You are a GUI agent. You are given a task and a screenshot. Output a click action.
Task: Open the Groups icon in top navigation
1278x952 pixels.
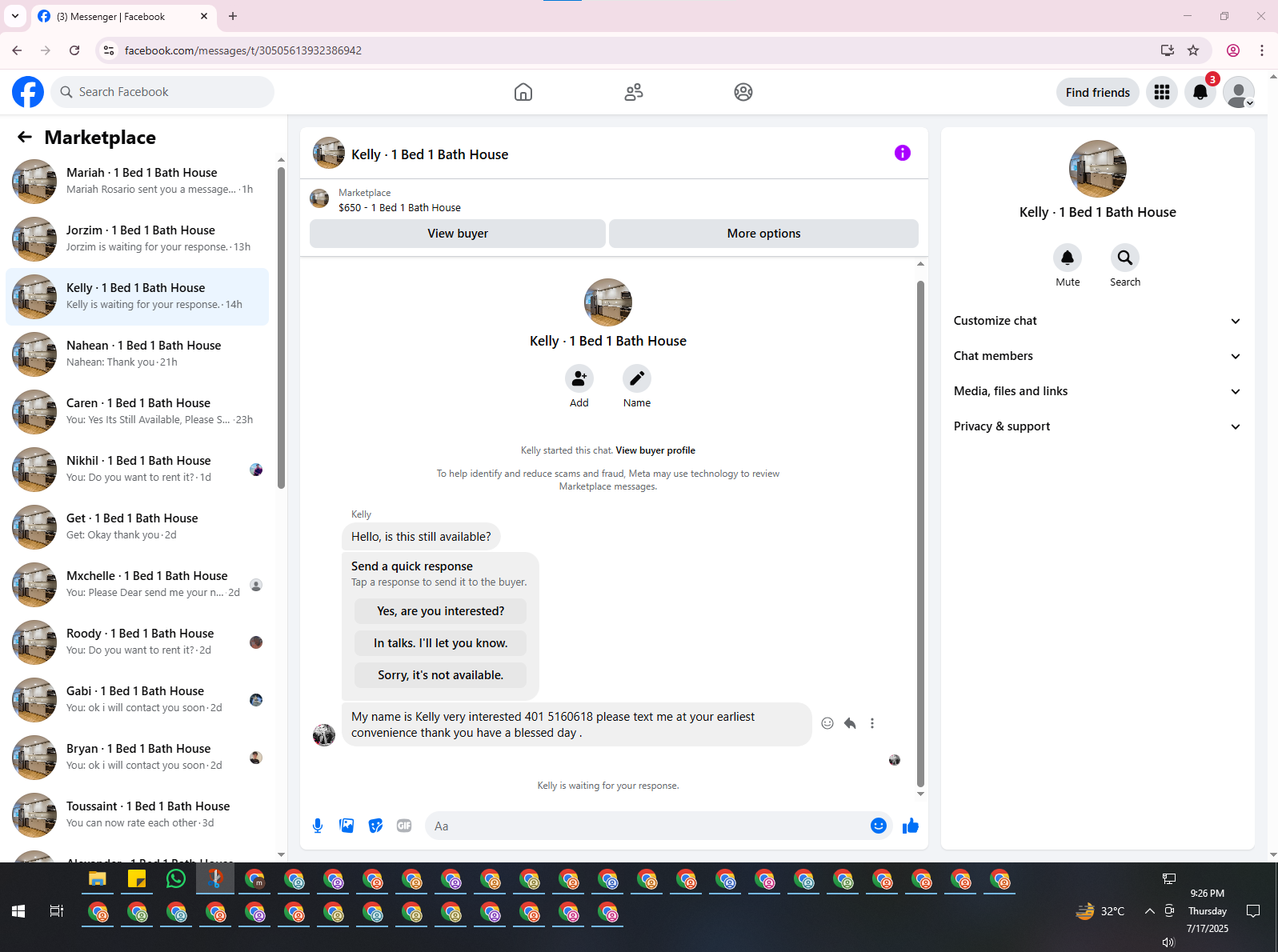tap(743, 92)
